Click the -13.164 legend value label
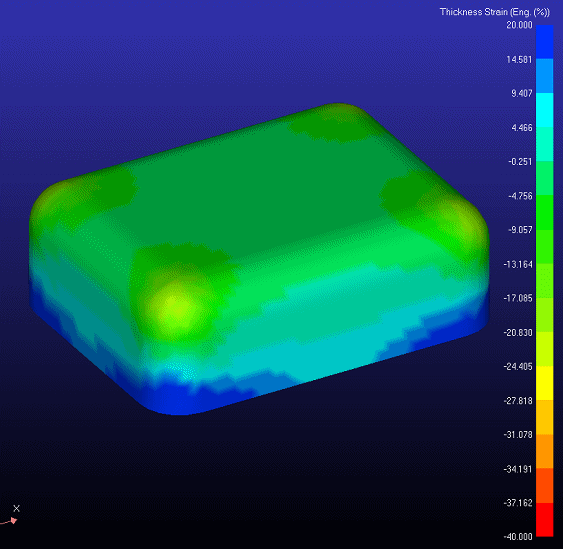 (x=518, y=265)
